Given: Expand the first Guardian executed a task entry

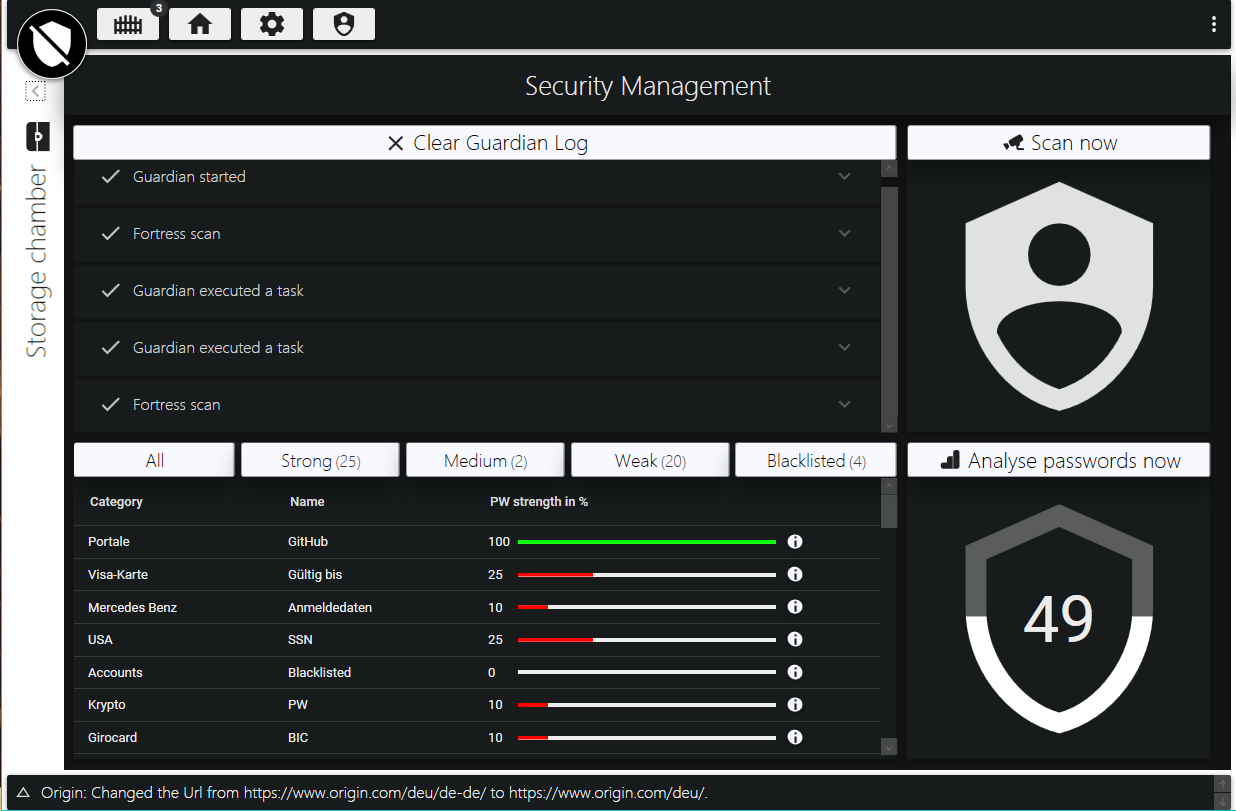Looking at the screenshot, I should tap(845, 291).
